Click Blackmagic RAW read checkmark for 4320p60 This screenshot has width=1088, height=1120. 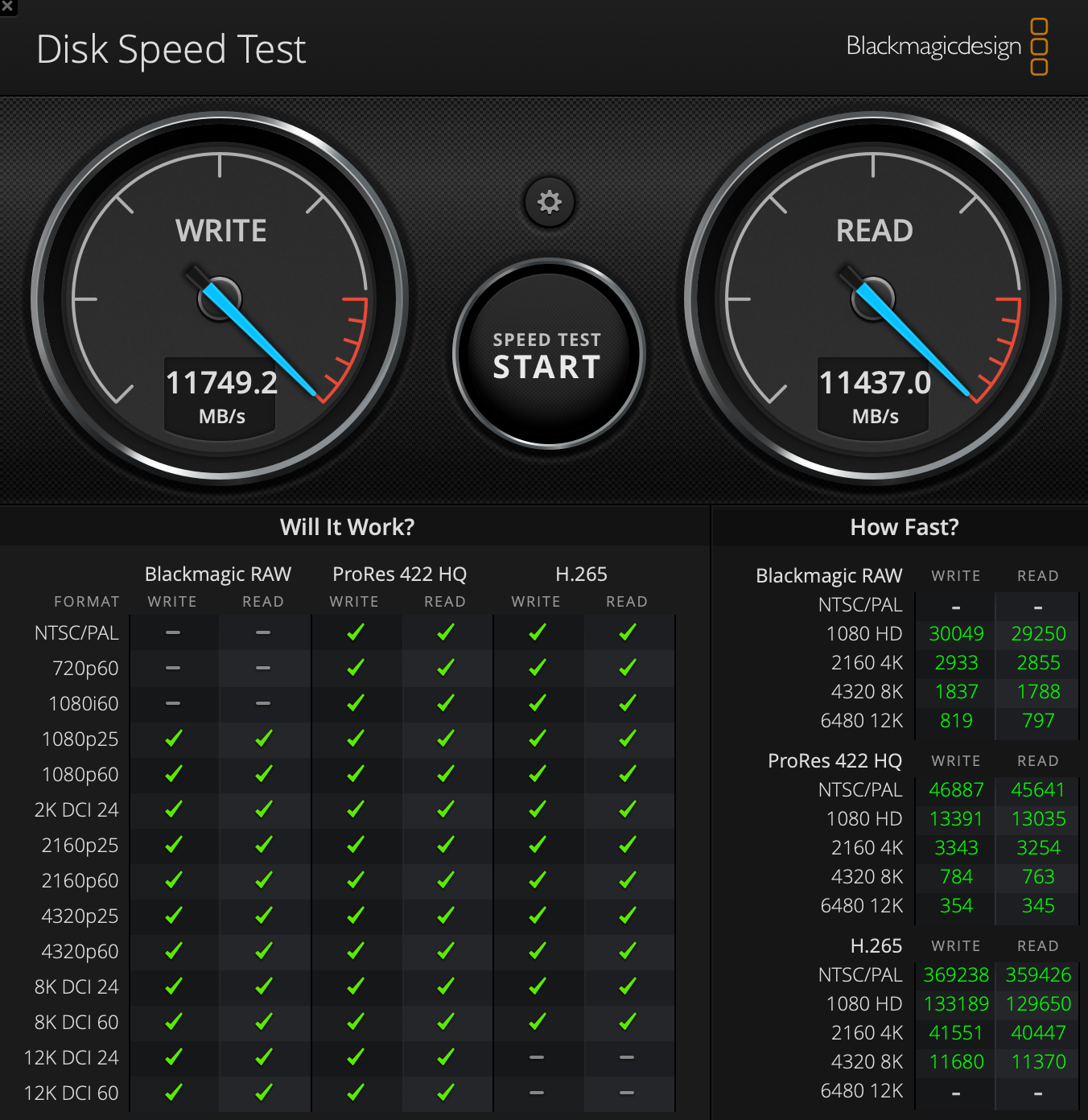263,951
